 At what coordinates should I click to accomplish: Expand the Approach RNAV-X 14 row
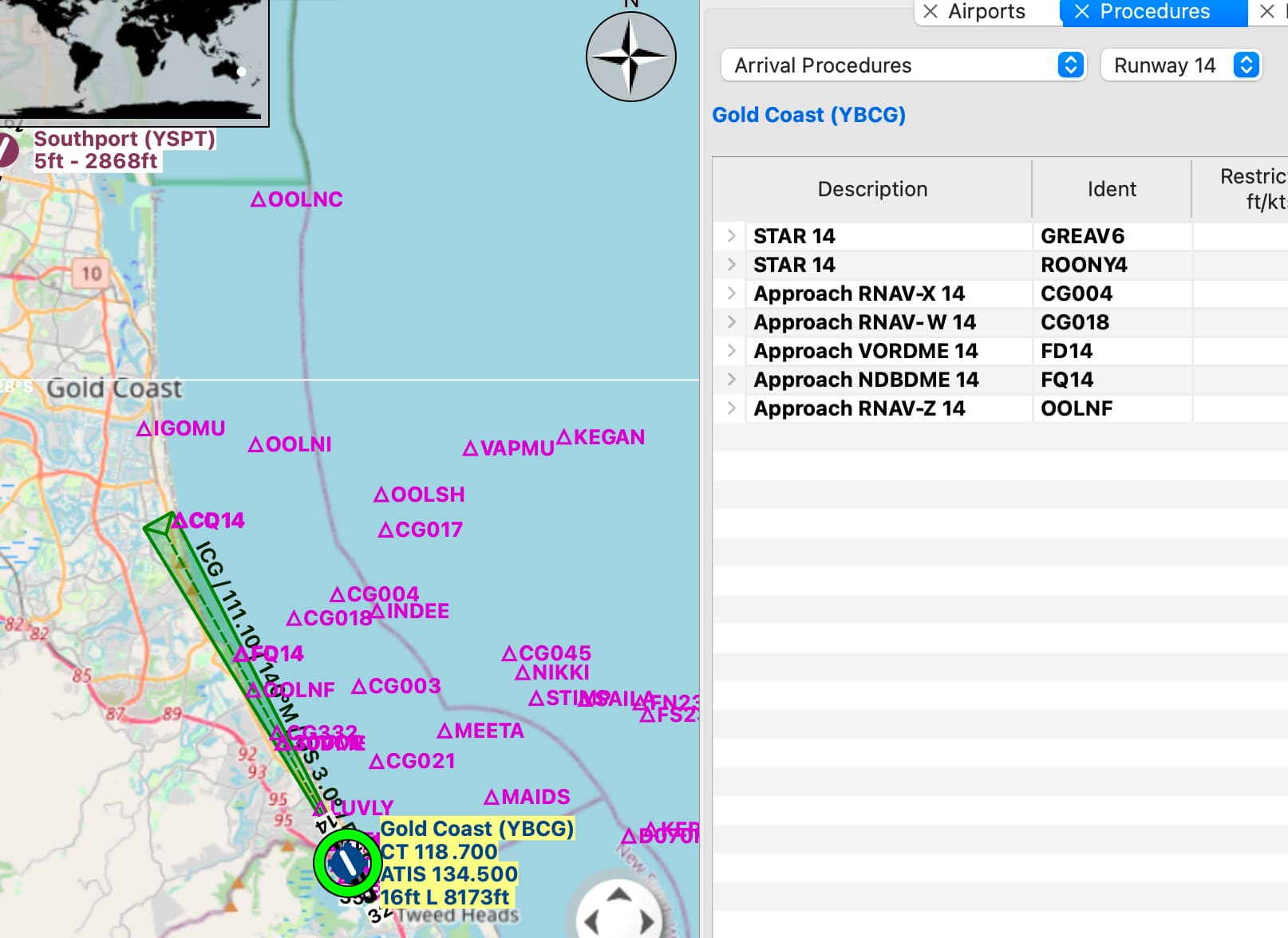[732, 294]
